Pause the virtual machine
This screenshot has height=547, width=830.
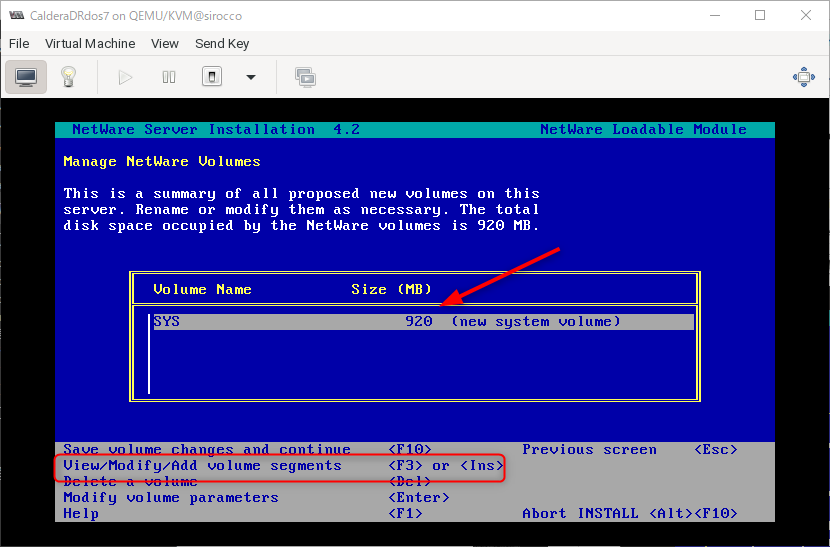pyautogui.click(x=169, y=77)
